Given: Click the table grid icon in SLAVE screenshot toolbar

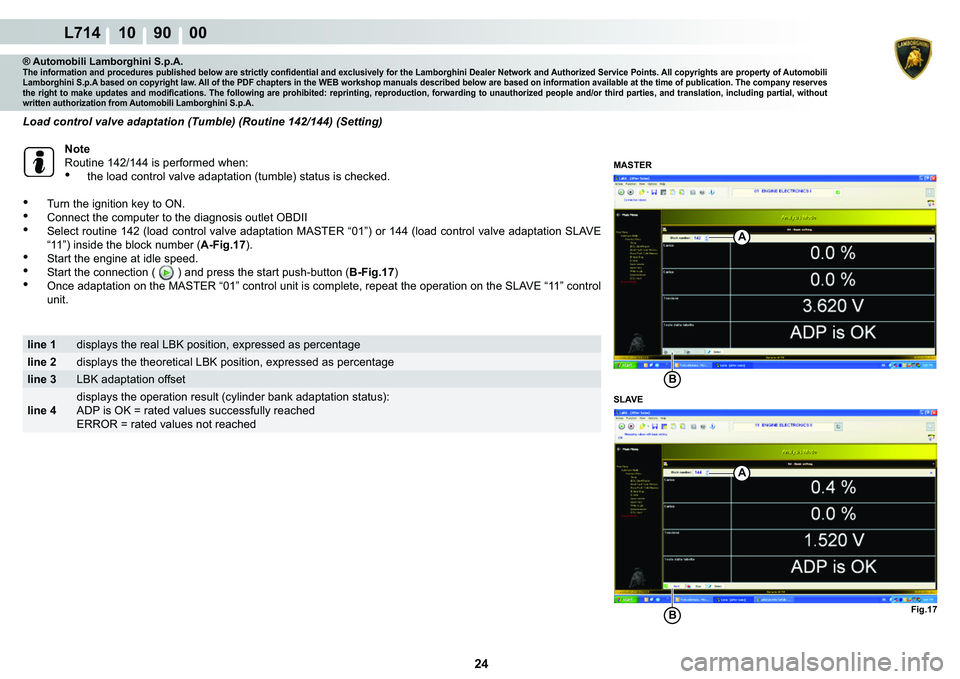Looking at the screenshot, I should click(x=664, y=426).
